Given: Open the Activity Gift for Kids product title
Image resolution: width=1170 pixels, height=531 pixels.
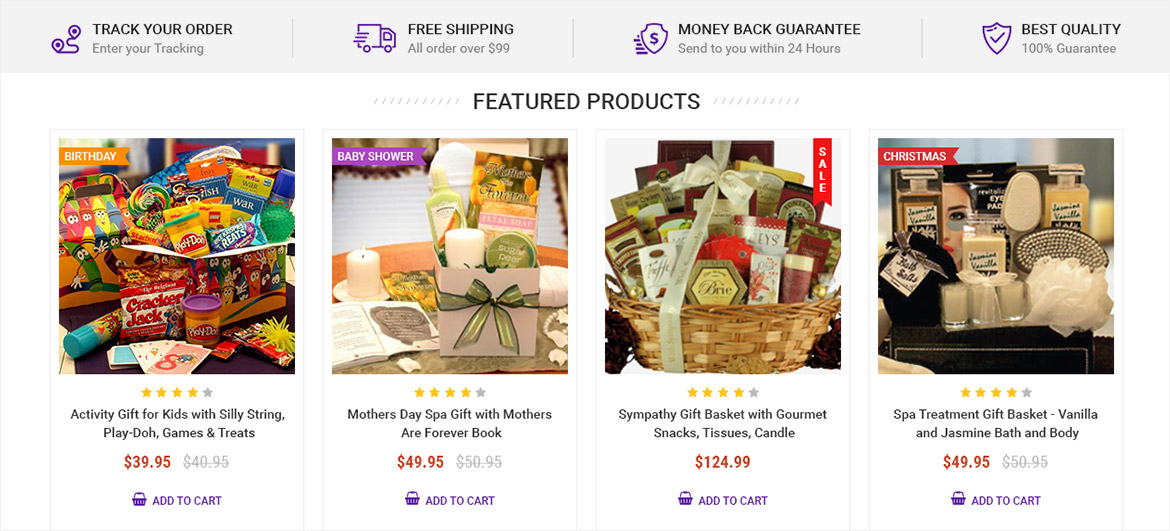Looking at the screenshot, I should click(177, 424).
